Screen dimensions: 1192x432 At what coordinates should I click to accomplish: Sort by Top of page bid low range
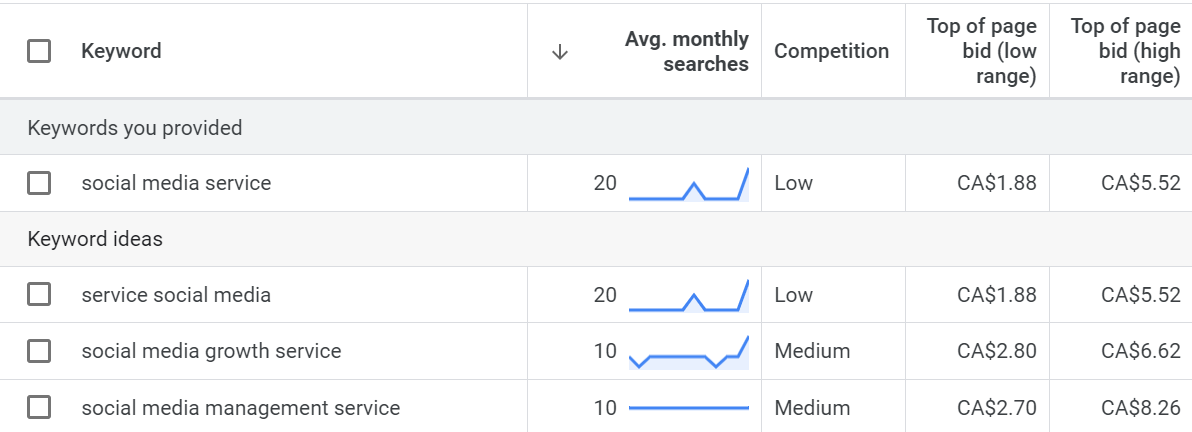pos(981,51)
